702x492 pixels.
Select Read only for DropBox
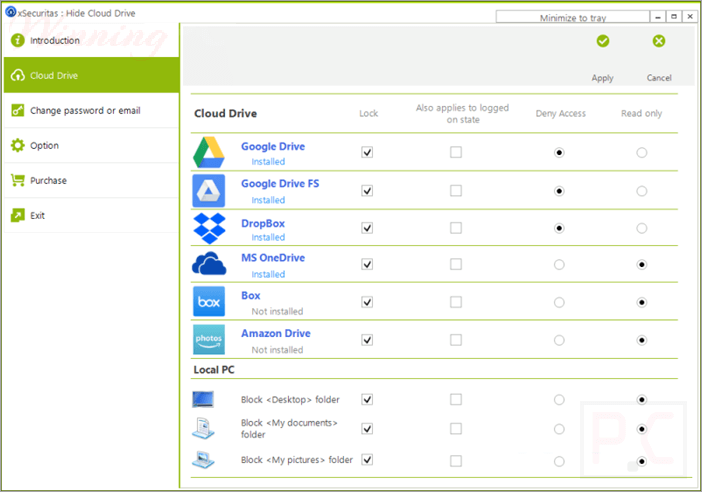click(642, 228)
